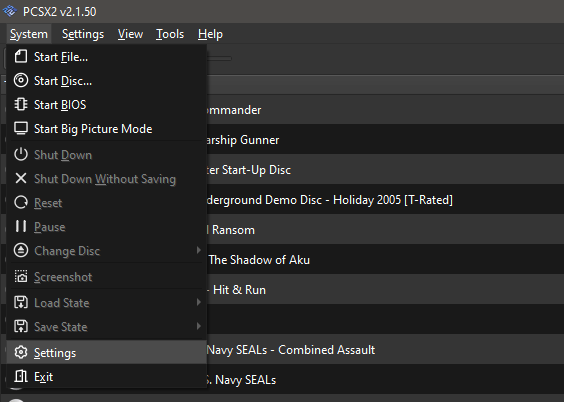Expand the Change Disc submenu arrow

point(199,250)
